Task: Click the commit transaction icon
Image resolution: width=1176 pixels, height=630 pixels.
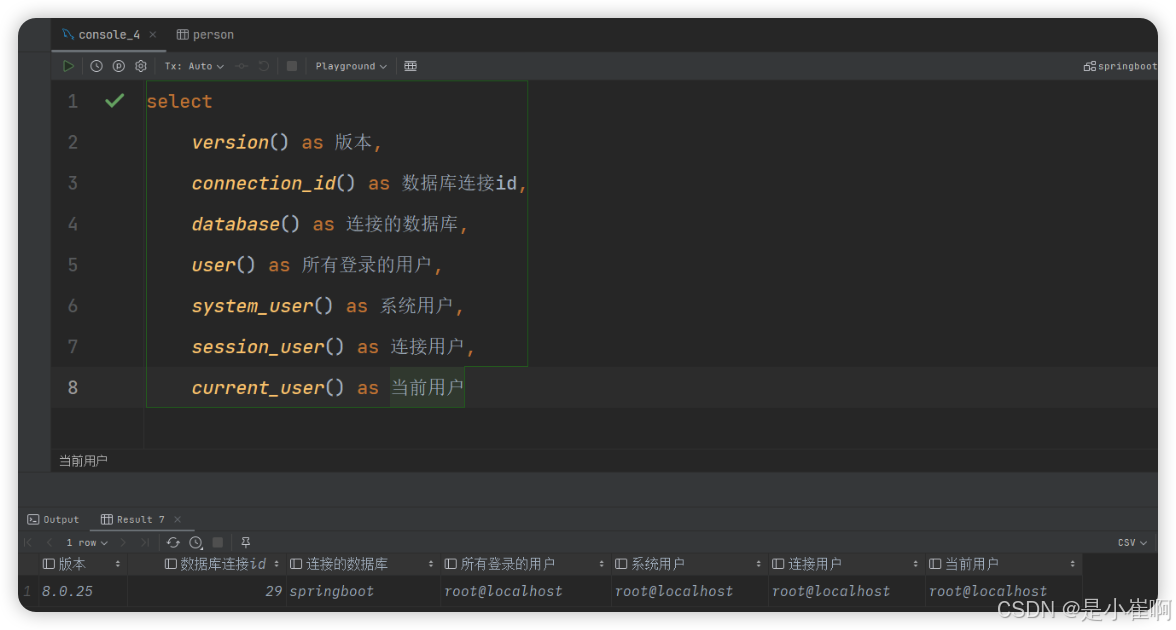Action: pos(241,66)
